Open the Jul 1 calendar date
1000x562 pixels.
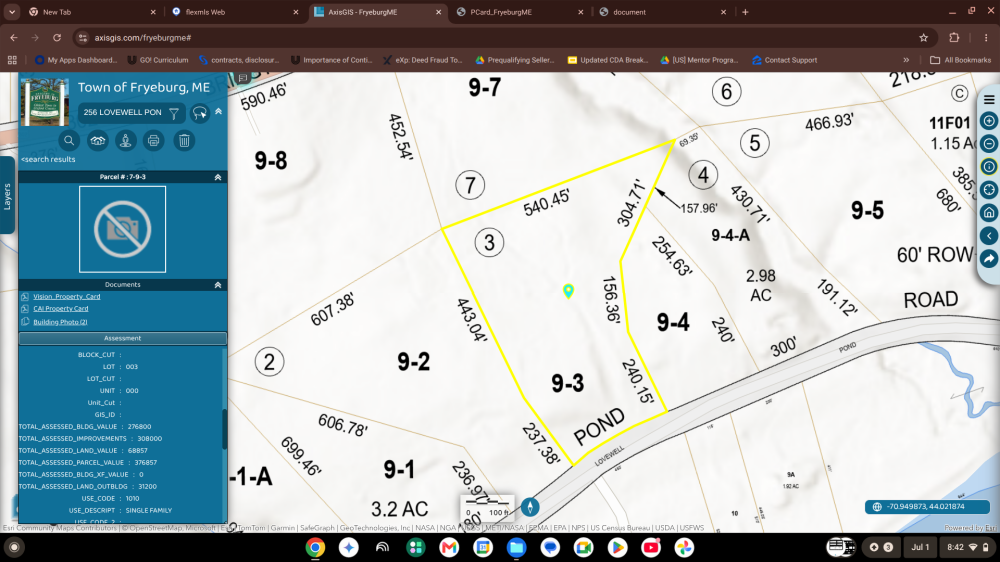[920, 547]
